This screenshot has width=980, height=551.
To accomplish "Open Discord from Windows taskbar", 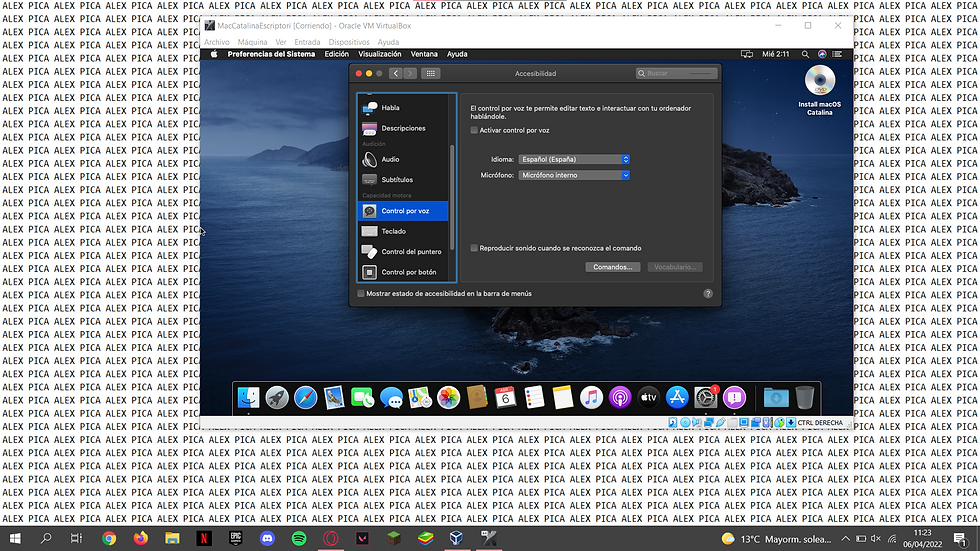I will point(268,538).
